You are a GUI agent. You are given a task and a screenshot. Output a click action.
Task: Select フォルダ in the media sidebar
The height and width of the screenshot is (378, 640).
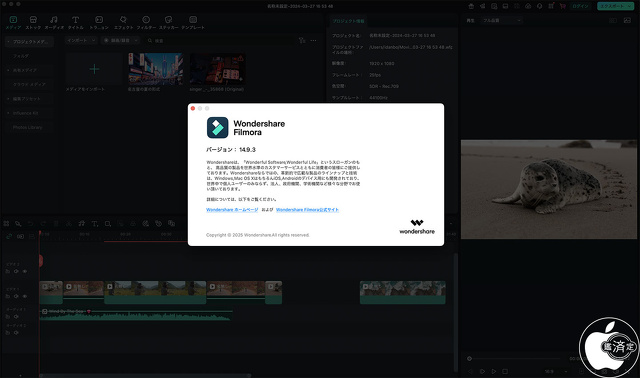(21, 56)
